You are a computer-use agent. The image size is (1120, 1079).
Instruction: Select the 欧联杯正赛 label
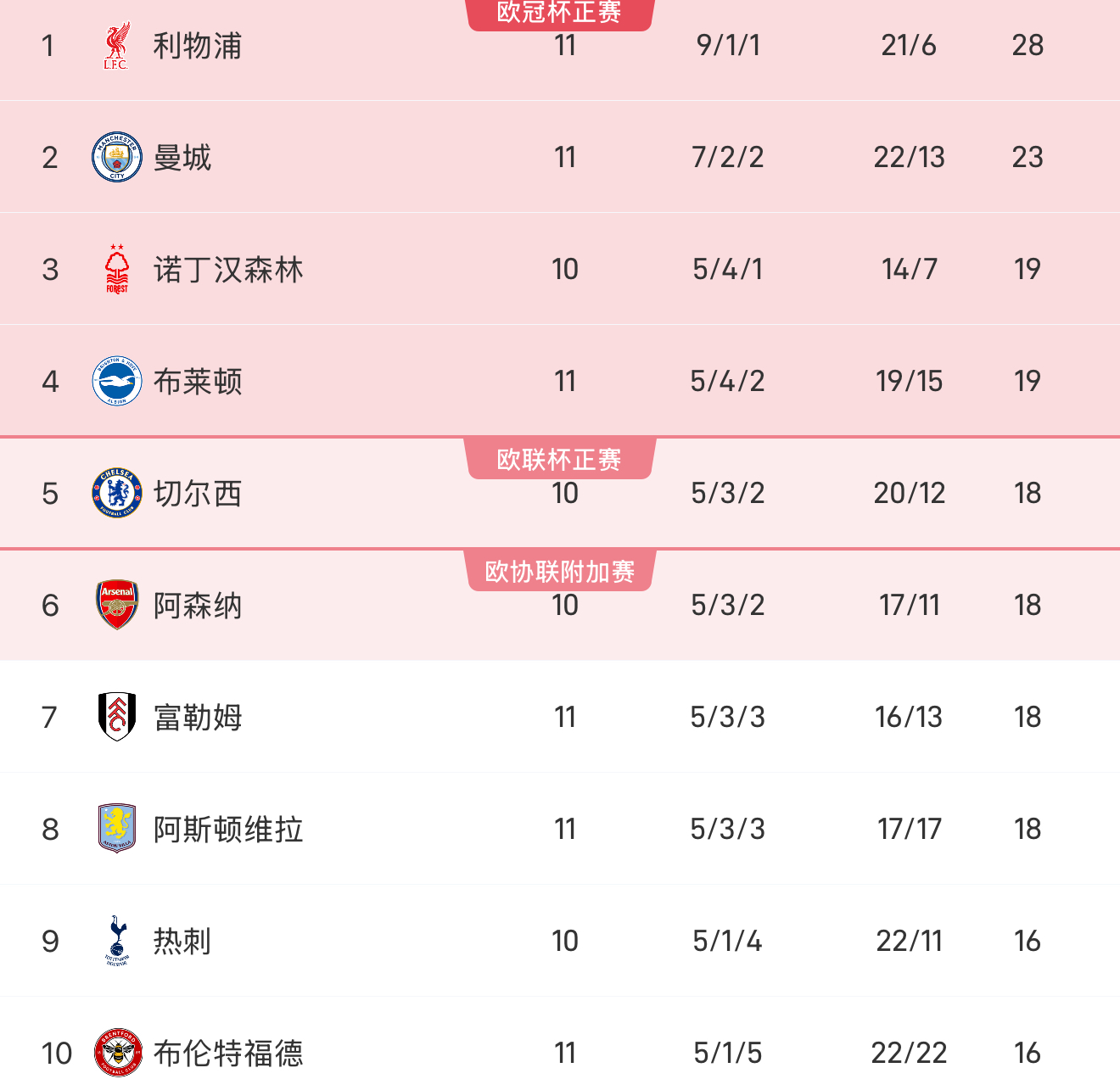click(x=559, y=459)
